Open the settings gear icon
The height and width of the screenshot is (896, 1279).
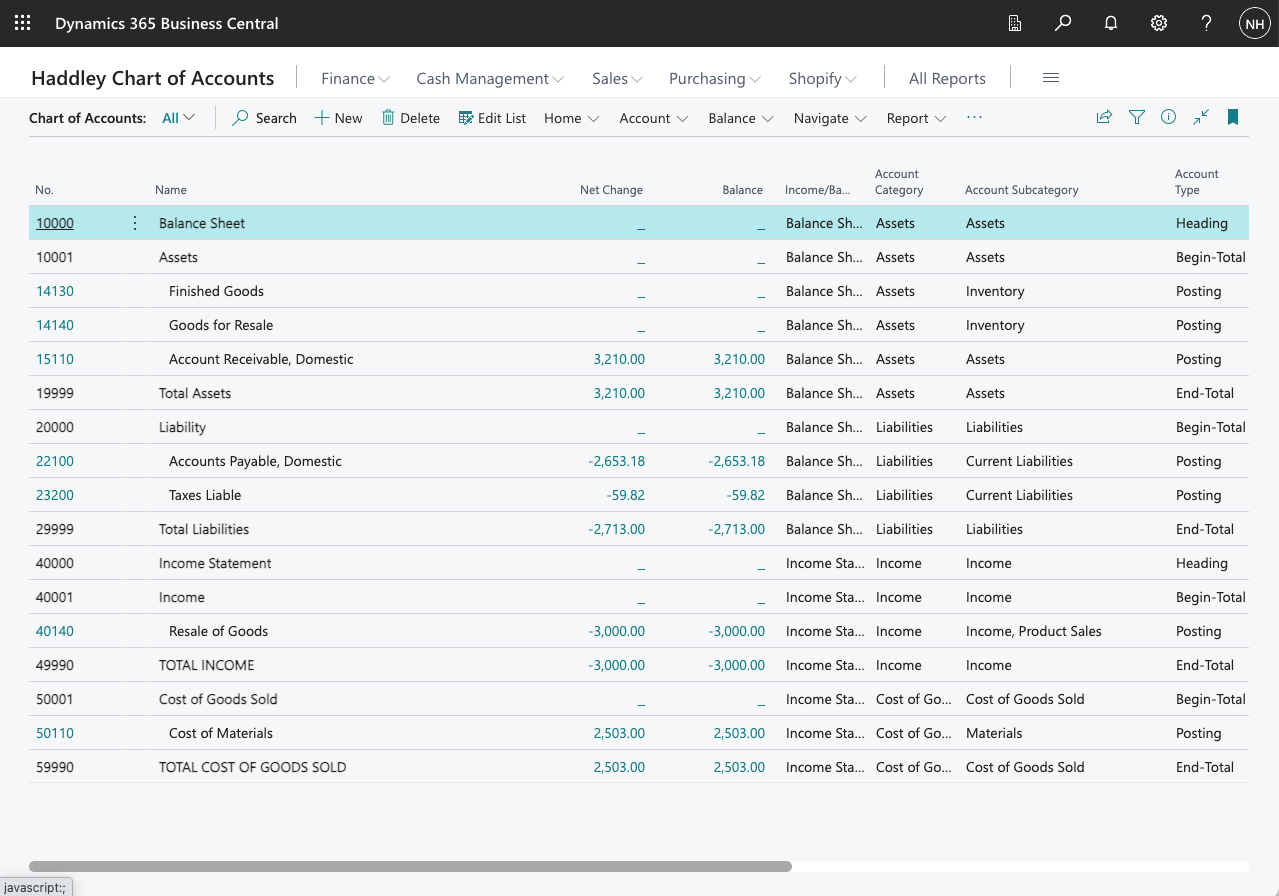(1159, 23)
